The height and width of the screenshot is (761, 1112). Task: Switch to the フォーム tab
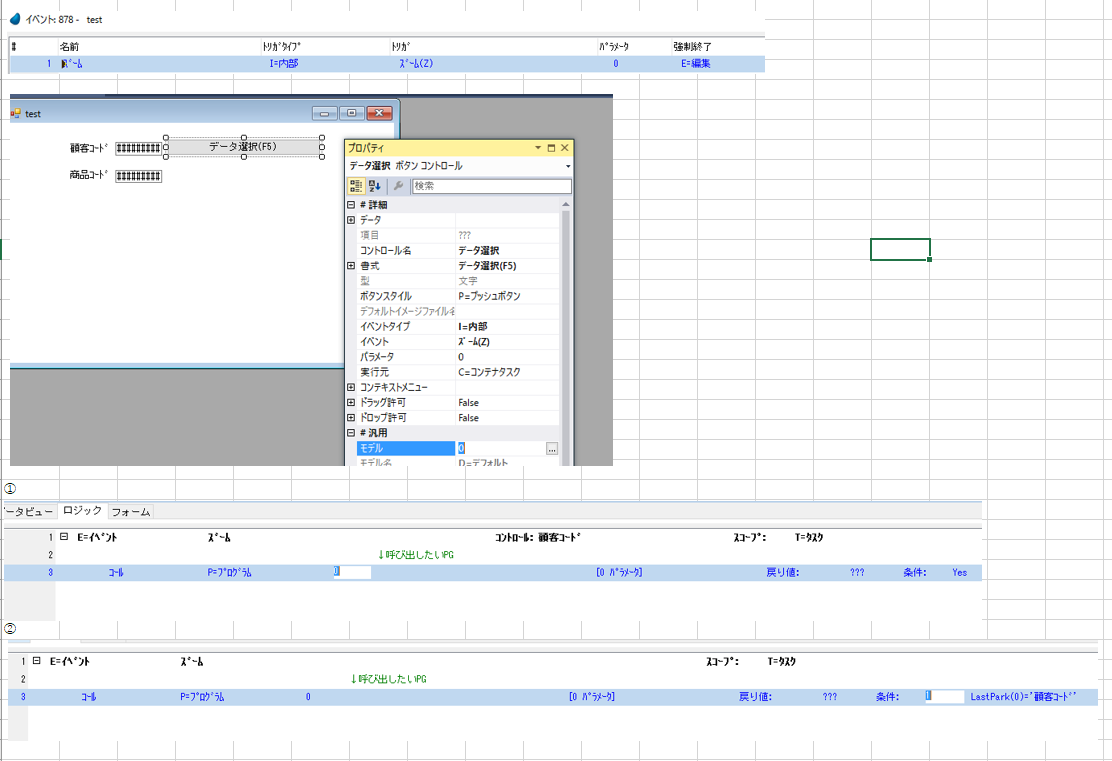(x=130, y=512)
